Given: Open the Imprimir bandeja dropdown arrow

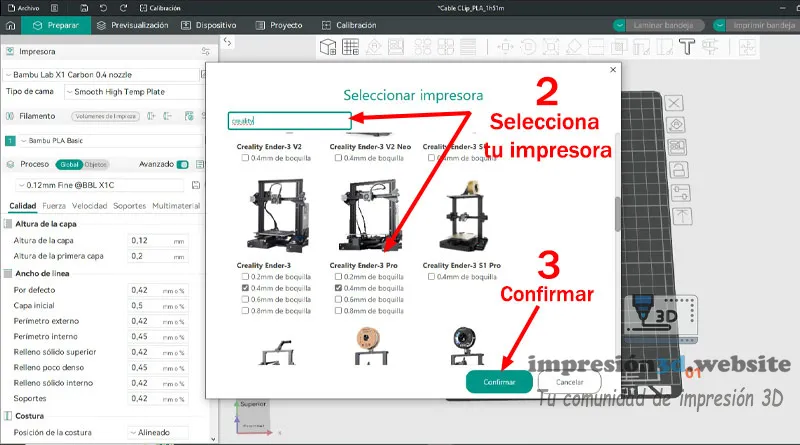Looking at the screenshot, I should pos(719,25).
